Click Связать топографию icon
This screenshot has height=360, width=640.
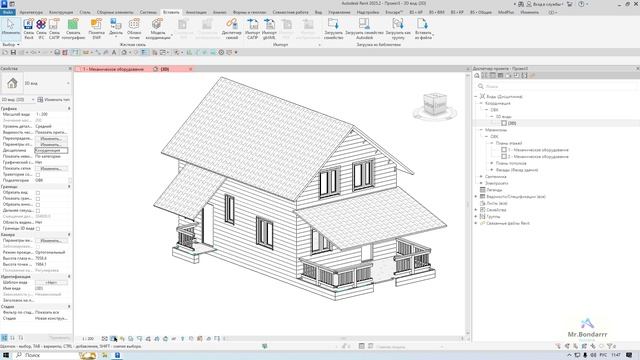(x=73, y=29)
